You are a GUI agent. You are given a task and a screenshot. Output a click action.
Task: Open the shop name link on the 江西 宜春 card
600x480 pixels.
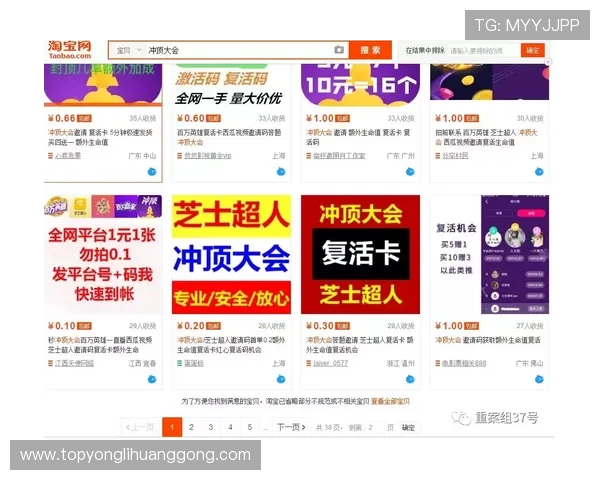point(74,363)
